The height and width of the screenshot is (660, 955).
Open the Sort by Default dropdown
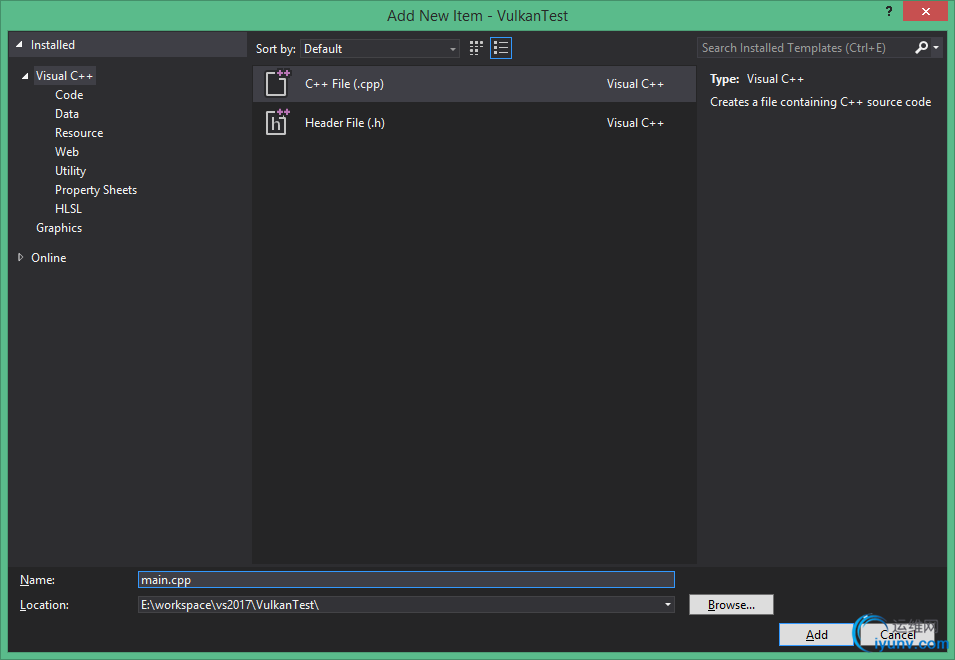tap(379, 49)
